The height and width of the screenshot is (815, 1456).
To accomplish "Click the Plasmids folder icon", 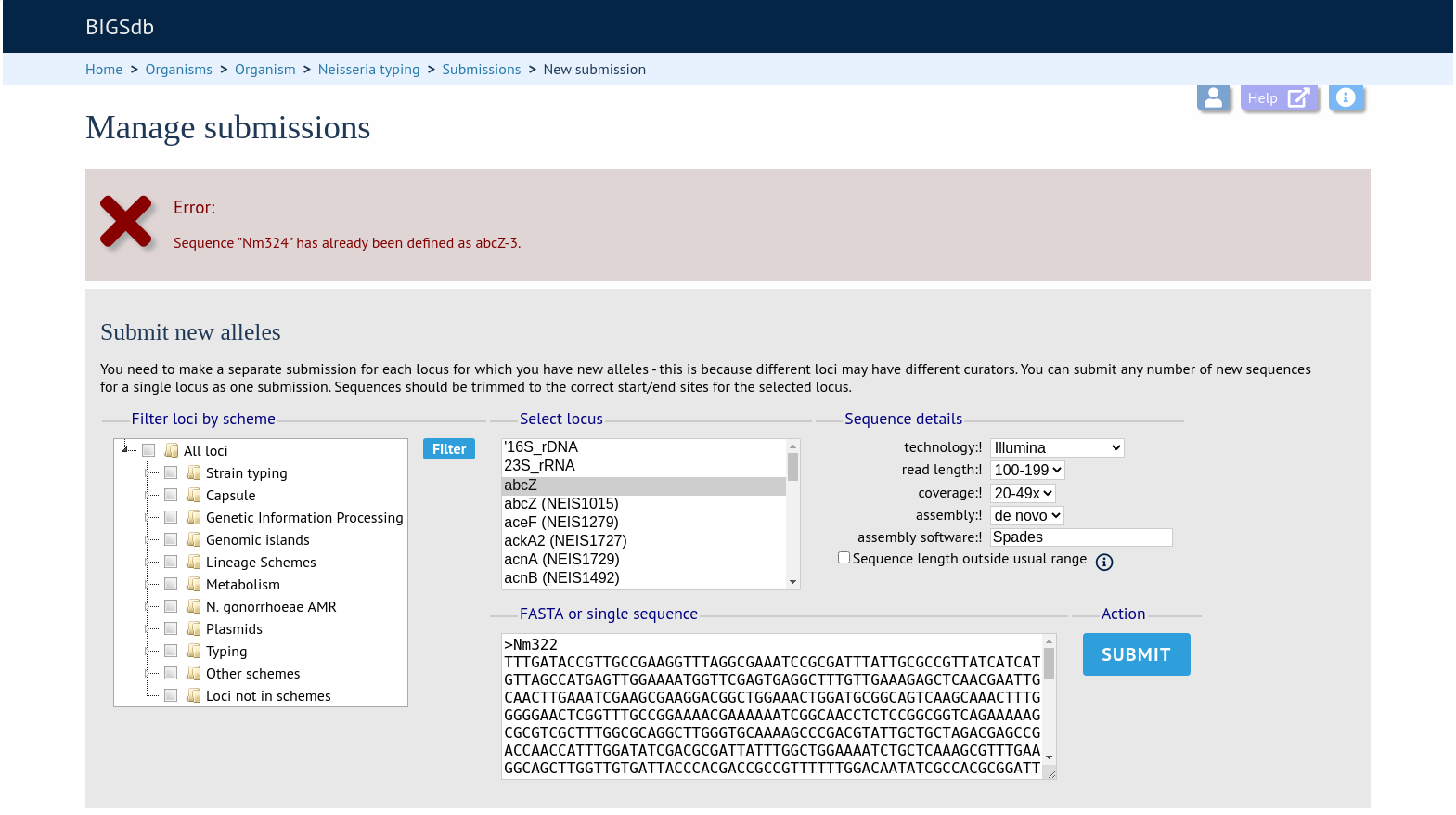I will 194,628.
